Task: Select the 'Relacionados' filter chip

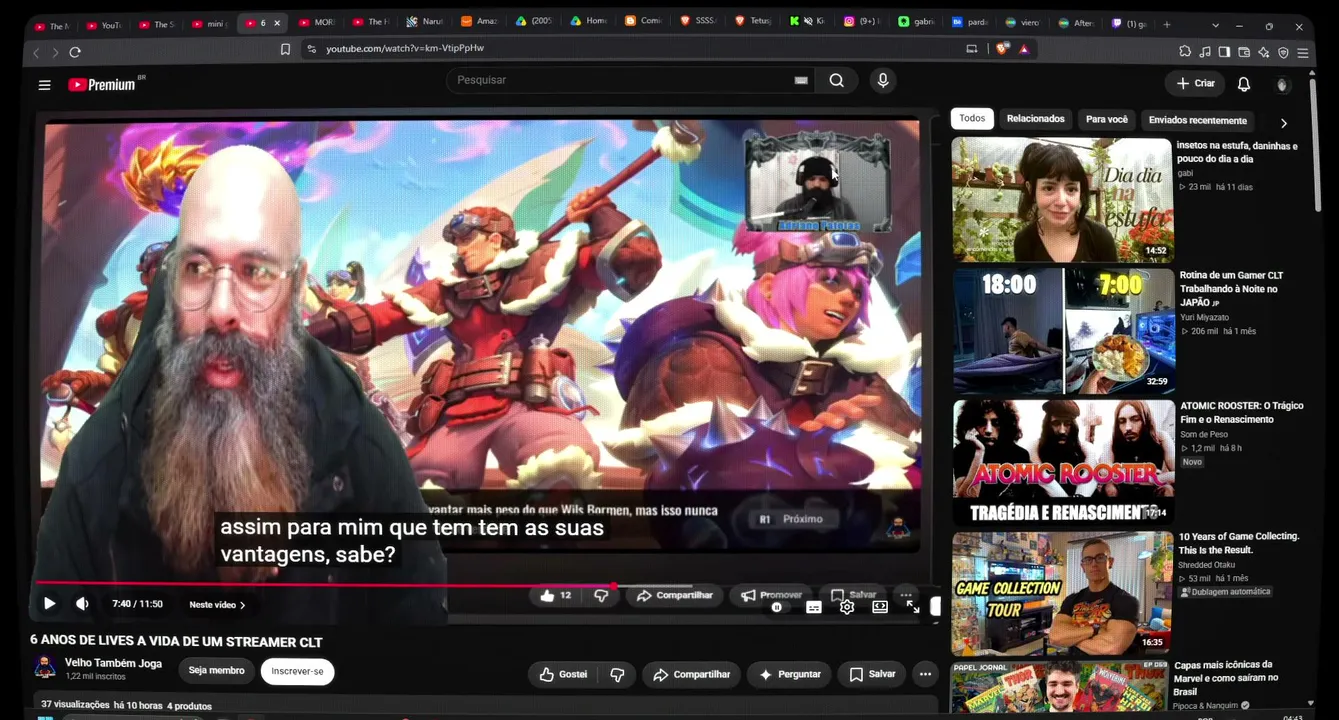Action: [x=1036, y=119]
